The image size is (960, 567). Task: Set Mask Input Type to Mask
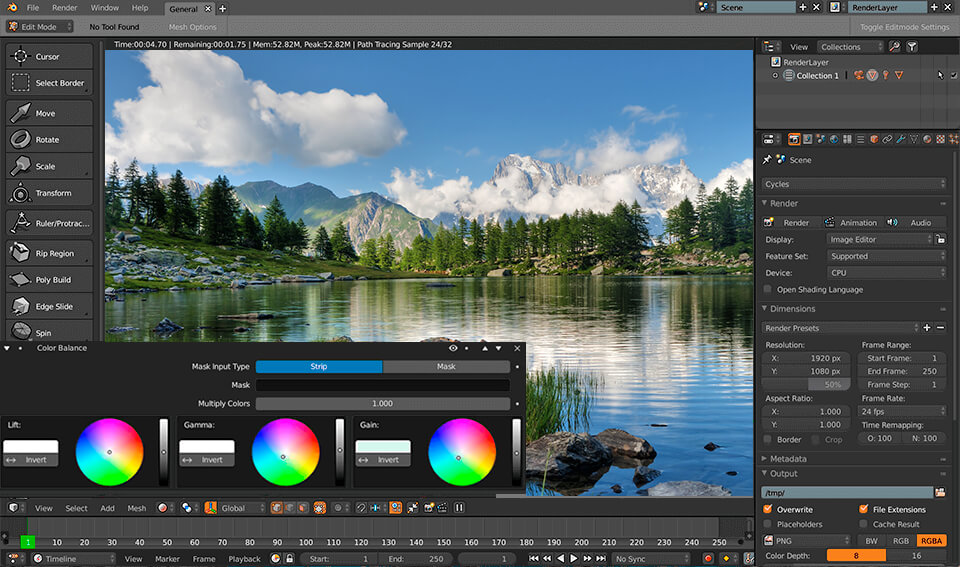(446, 366)
